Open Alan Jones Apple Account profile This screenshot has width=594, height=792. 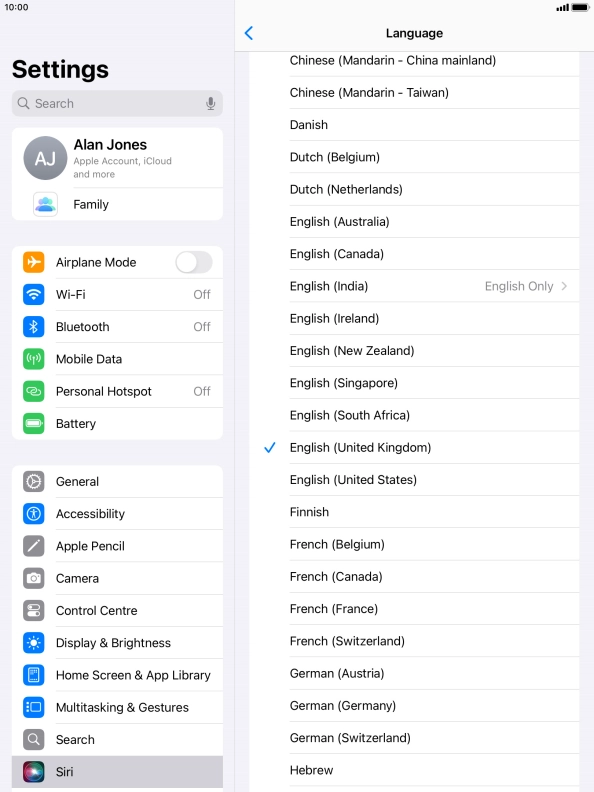pos(117,158)
